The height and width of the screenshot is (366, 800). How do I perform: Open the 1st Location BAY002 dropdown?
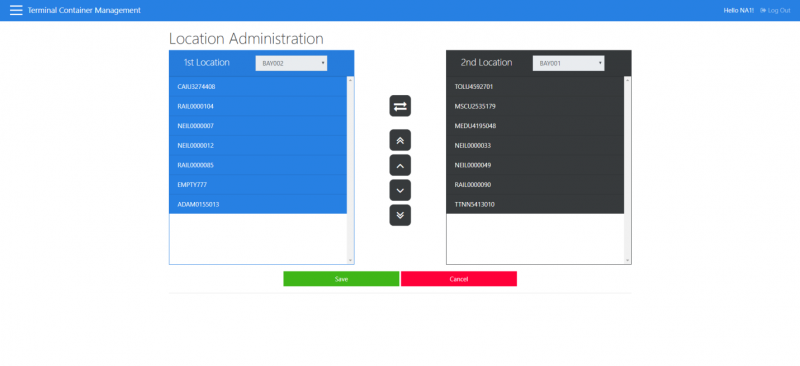click(291, 63)
